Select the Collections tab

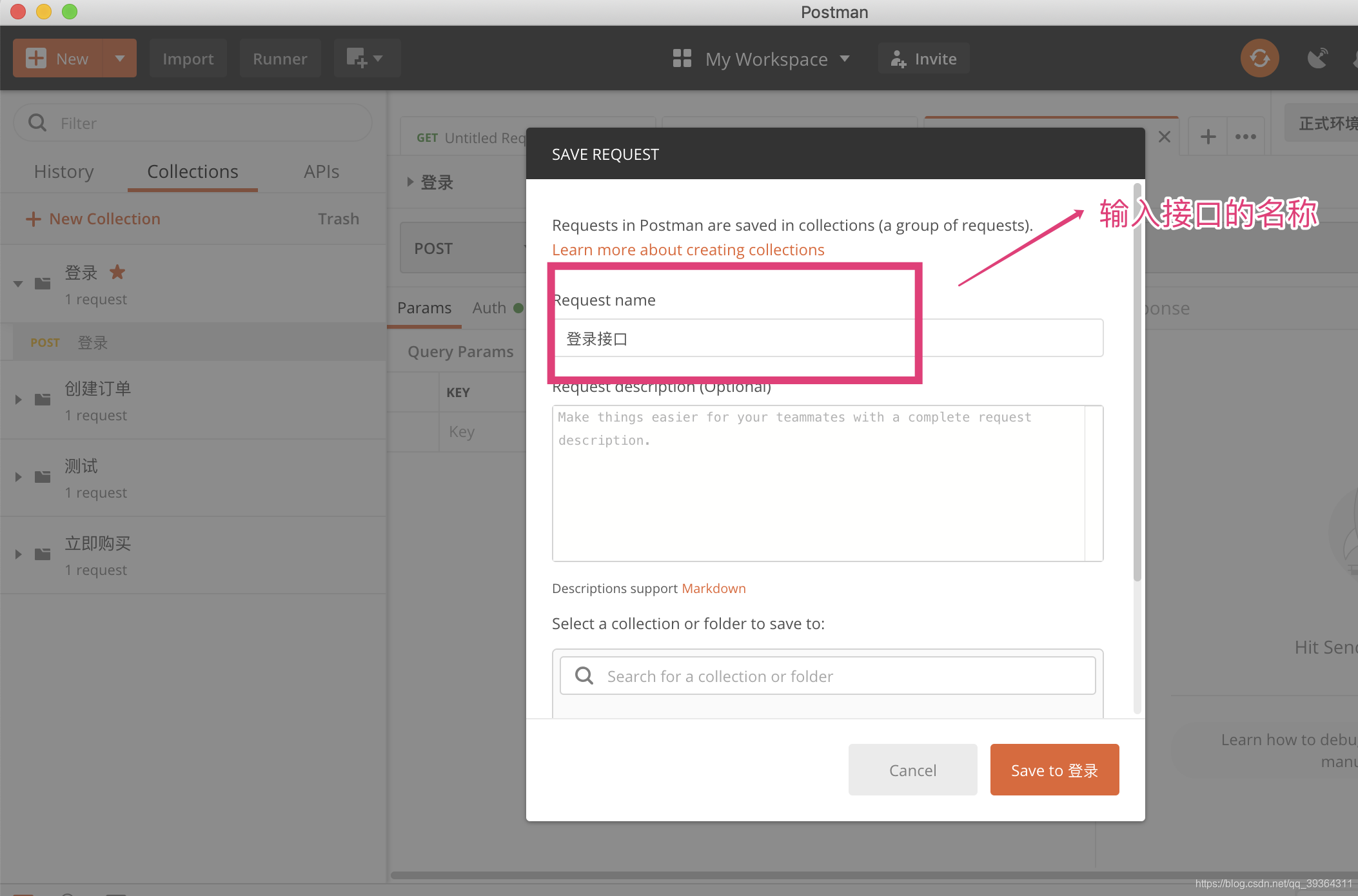point(192,172)
